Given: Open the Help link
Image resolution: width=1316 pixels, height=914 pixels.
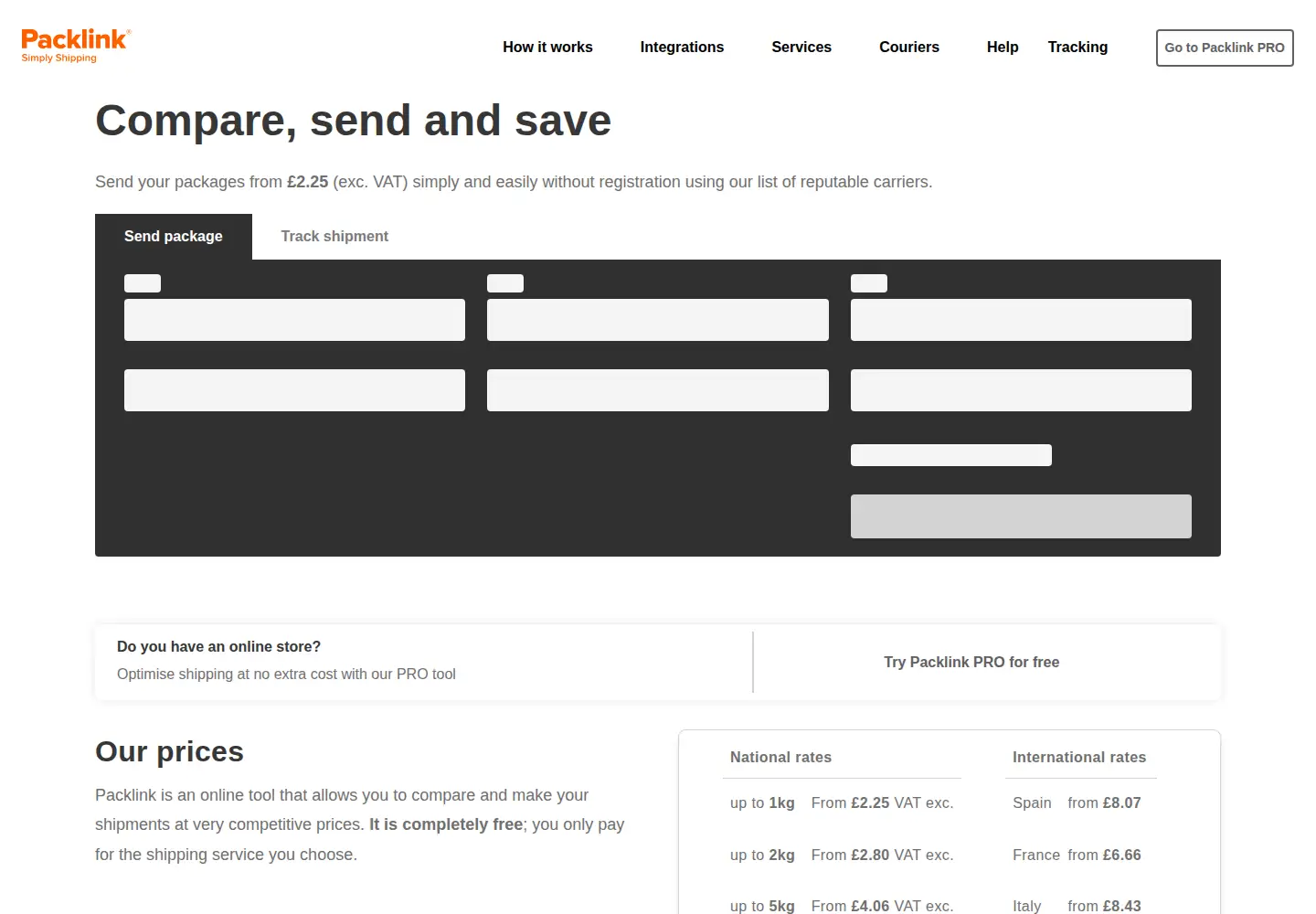Looking at the screenshot, I should point(1003,47).
